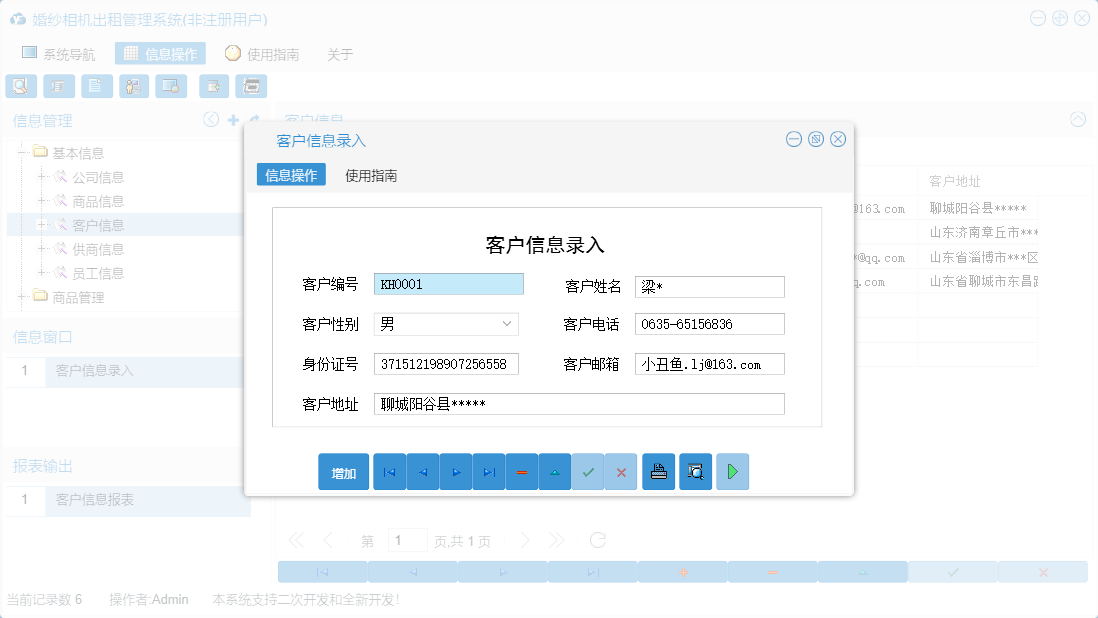Open the employee management toolbar icon

(x=133, y=86)
